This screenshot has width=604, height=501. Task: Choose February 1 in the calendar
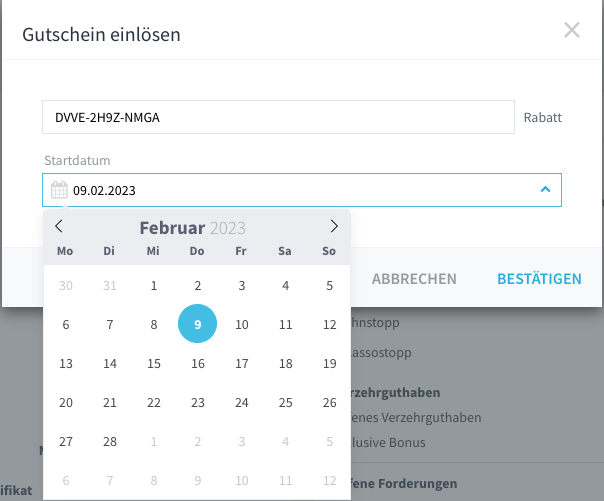154,285
